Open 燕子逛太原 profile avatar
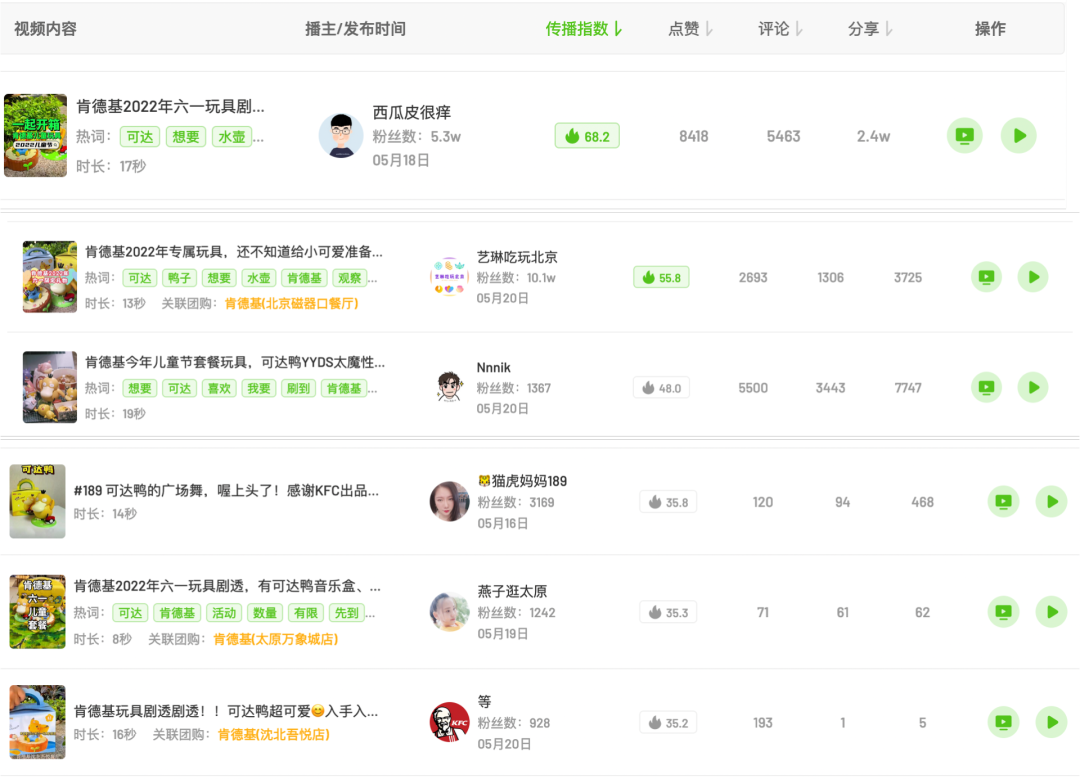The height and width of the screenshot is (779, 1080). click(449, 612)
